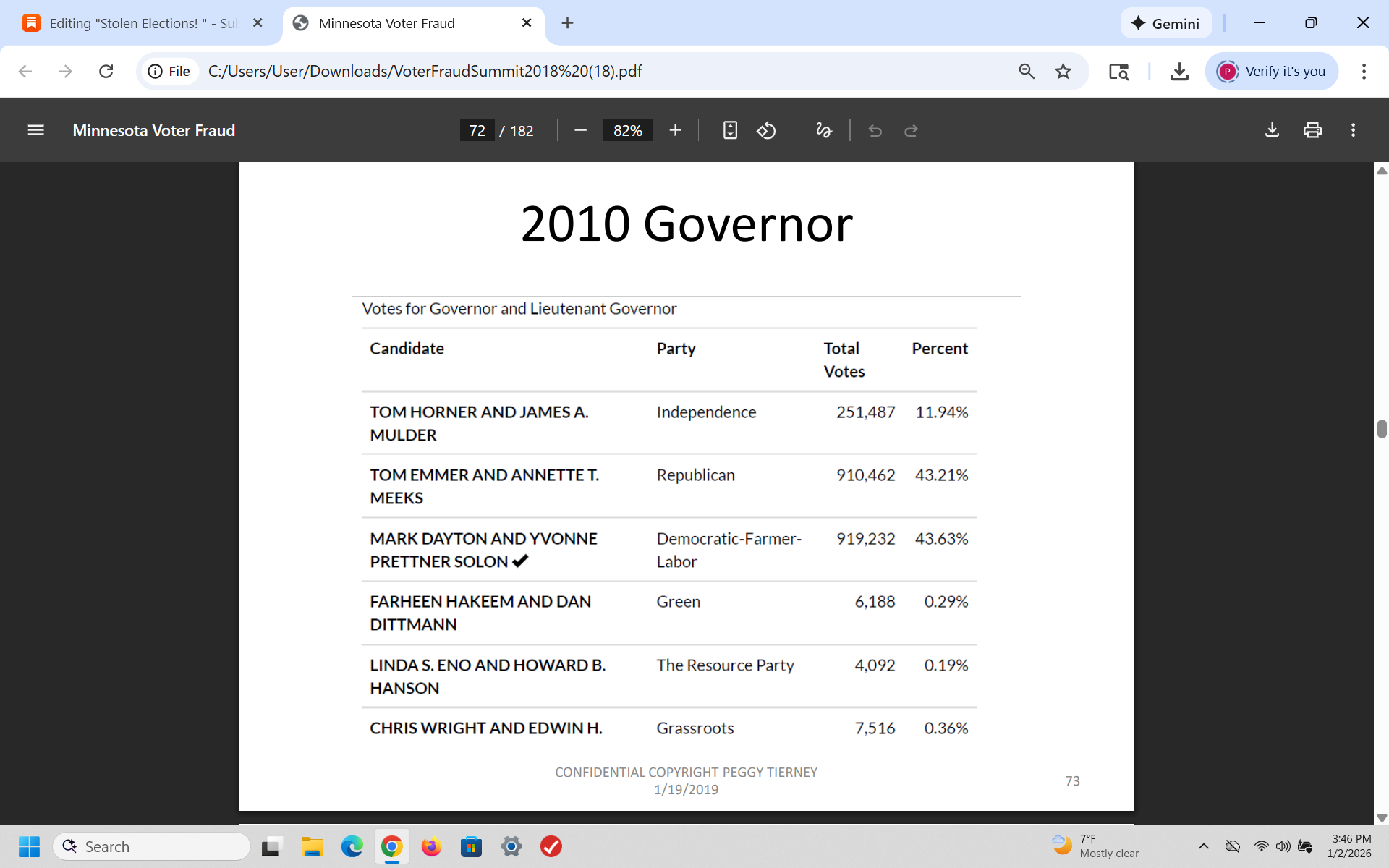
Task: Click the Verify it's you profile button
Action: click(x=1271, y=71)
